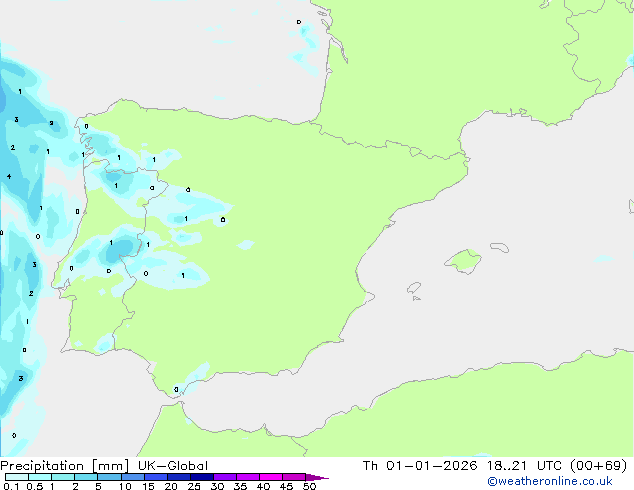
Task: Click Ibiza island outline on the map
Action: [x=414, y=288]
